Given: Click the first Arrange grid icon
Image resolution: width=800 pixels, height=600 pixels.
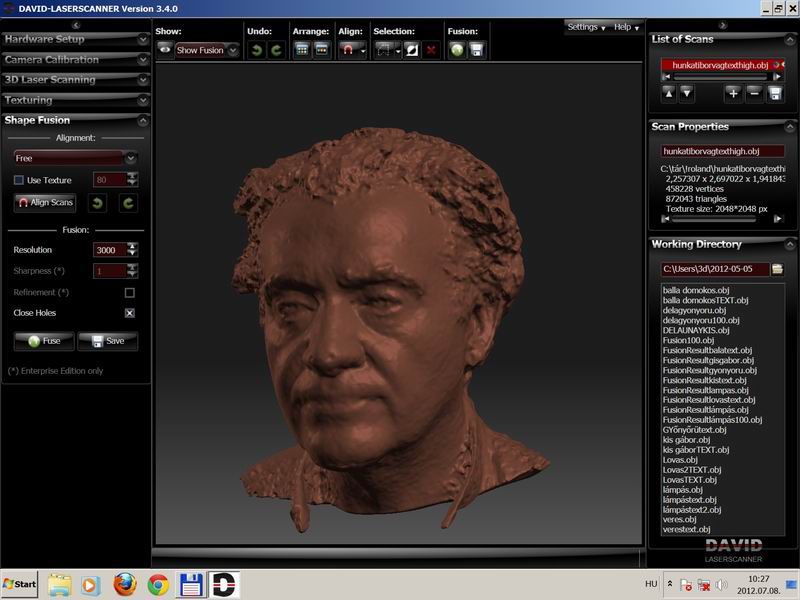Looking at the screenshot, I should [302, 49].
